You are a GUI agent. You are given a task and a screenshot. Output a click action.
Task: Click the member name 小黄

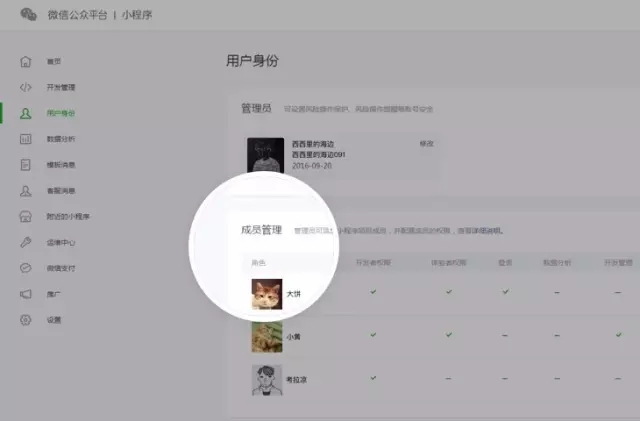tap(293, 337)
